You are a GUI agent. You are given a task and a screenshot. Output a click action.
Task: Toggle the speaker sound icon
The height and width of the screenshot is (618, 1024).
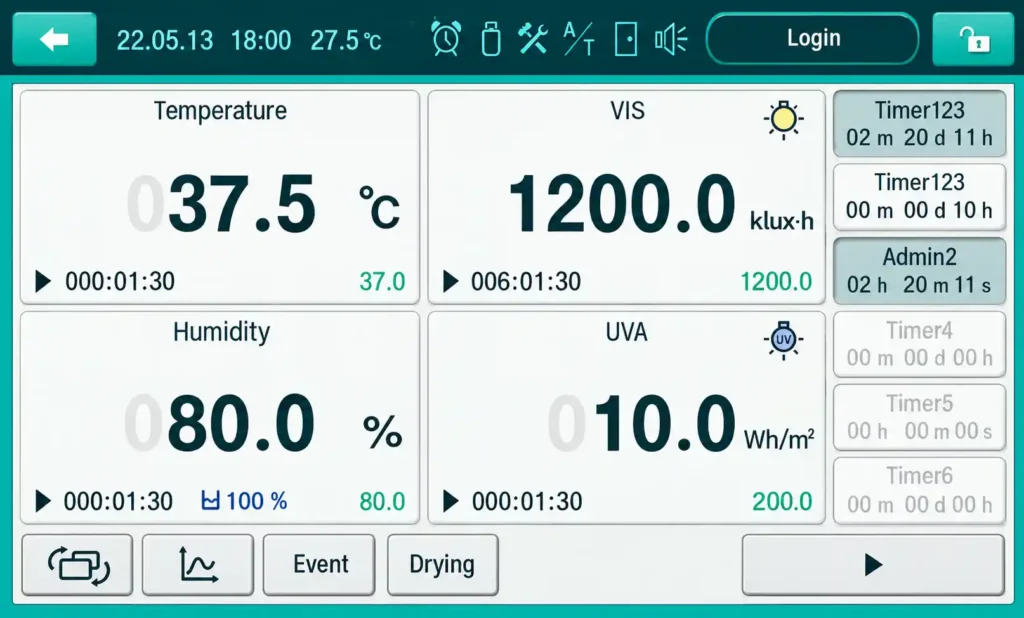point(671,39)
